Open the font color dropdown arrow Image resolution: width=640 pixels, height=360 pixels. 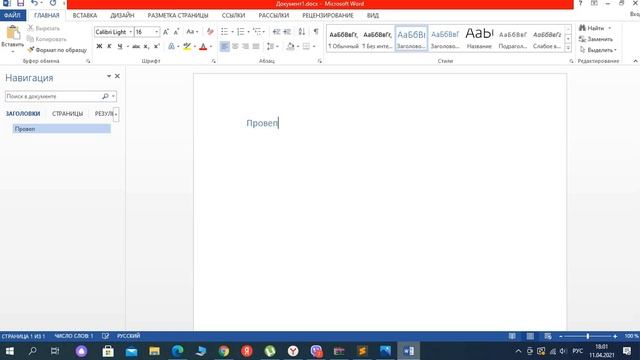211,47
